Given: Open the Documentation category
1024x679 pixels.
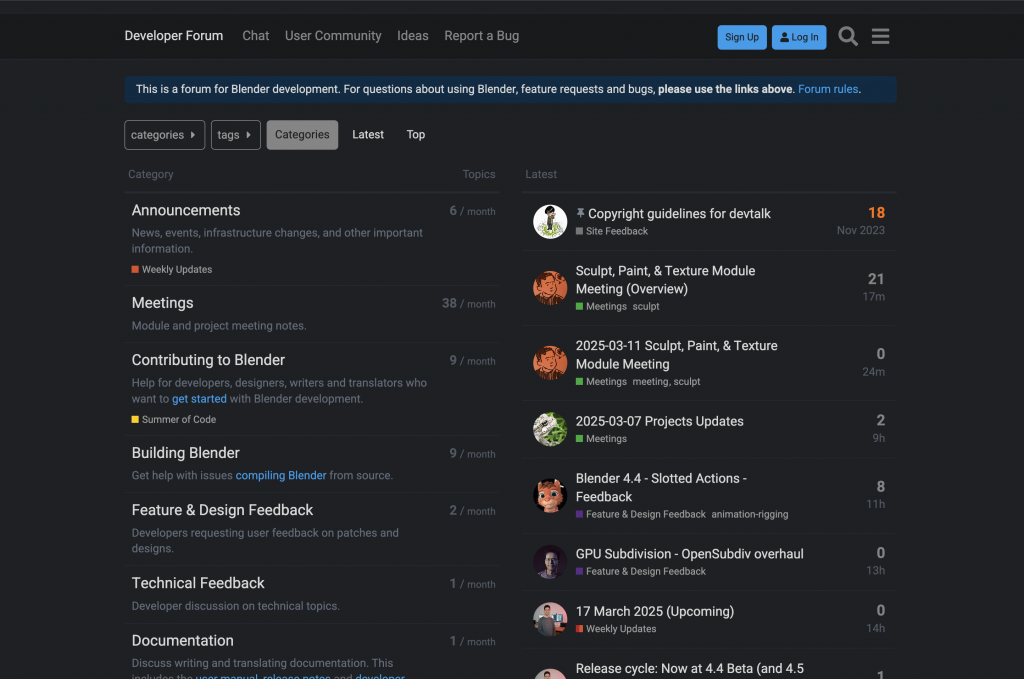Looking at the screenshot, I should coord(183,640).
